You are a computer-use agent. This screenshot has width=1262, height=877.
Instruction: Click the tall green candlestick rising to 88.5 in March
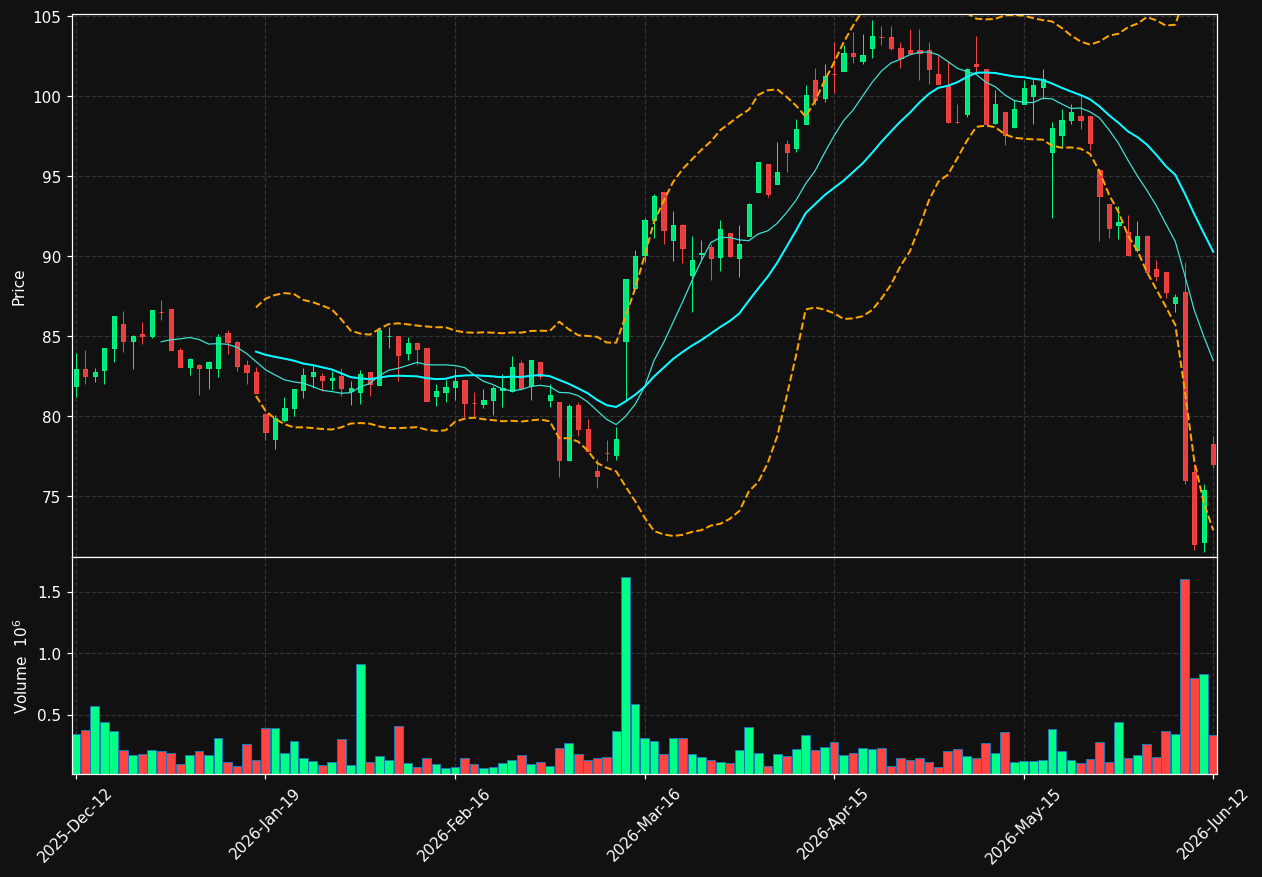pos(626,310)
